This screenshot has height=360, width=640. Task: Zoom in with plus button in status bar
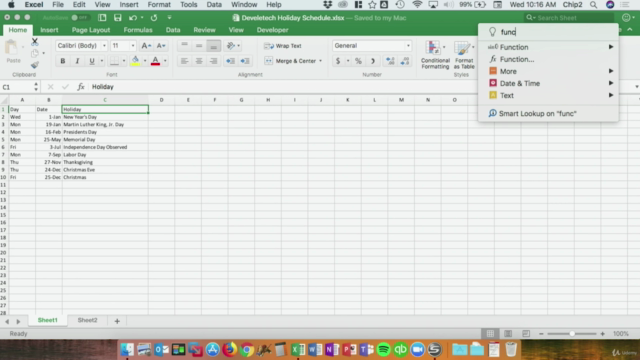pos(602,333)
